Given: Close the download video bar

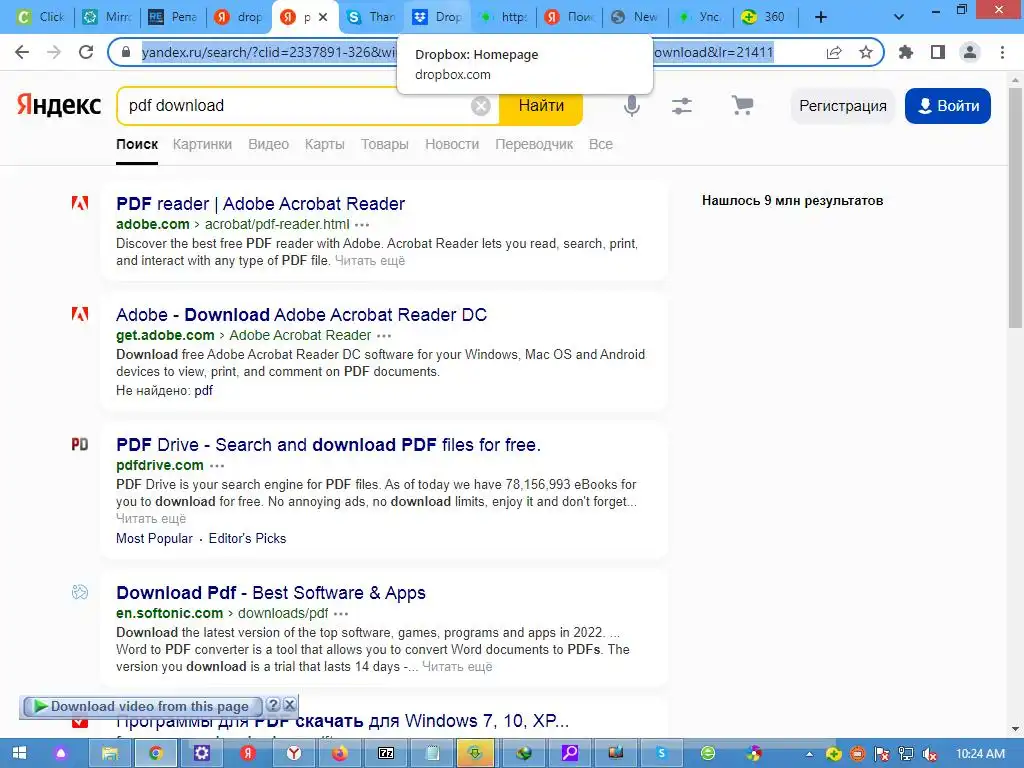Looking at the screenshot, I should pyautogui.click(x=290, y=705).
